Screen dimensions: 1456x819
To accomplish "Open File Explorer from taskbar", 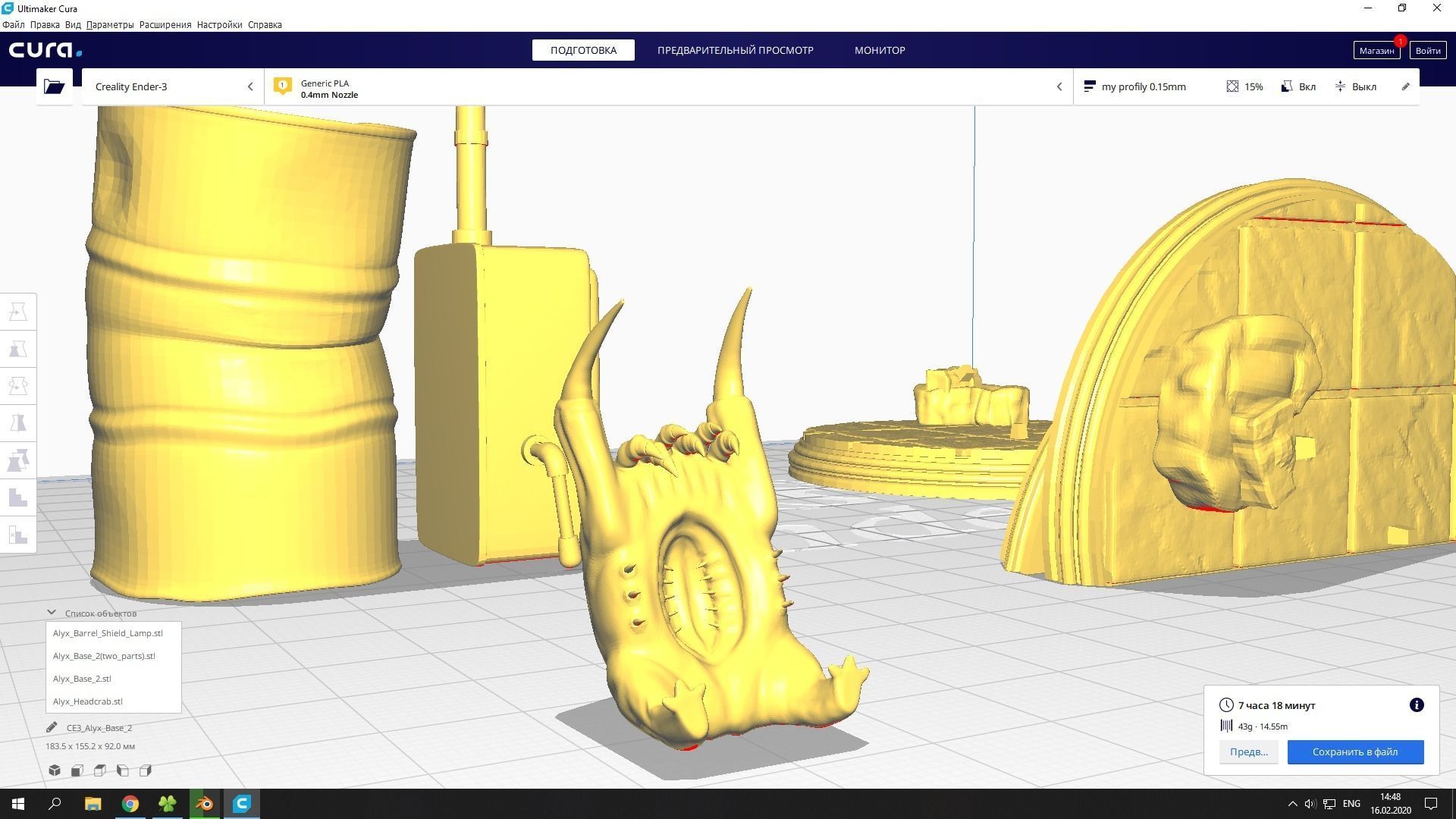I will 93,804.
